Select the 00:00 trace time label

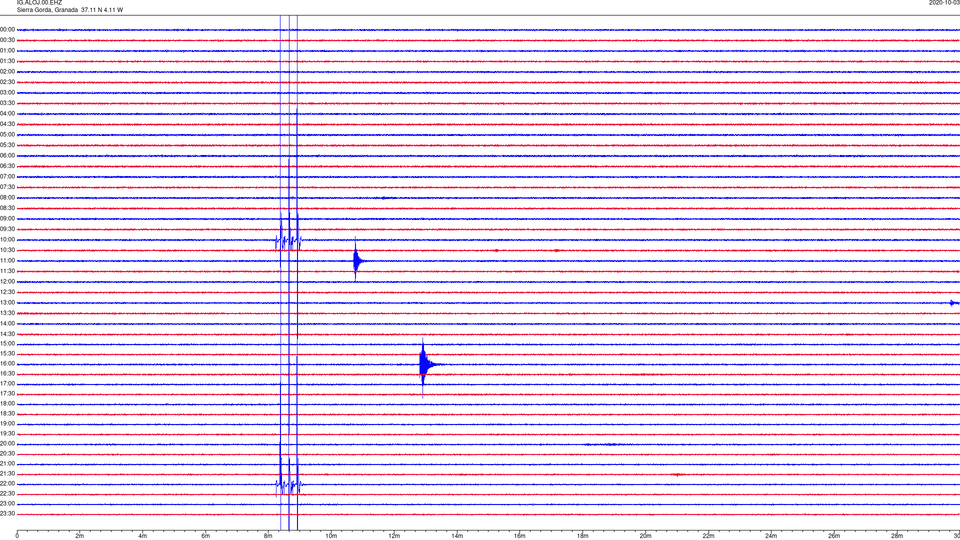click(7, 29)
